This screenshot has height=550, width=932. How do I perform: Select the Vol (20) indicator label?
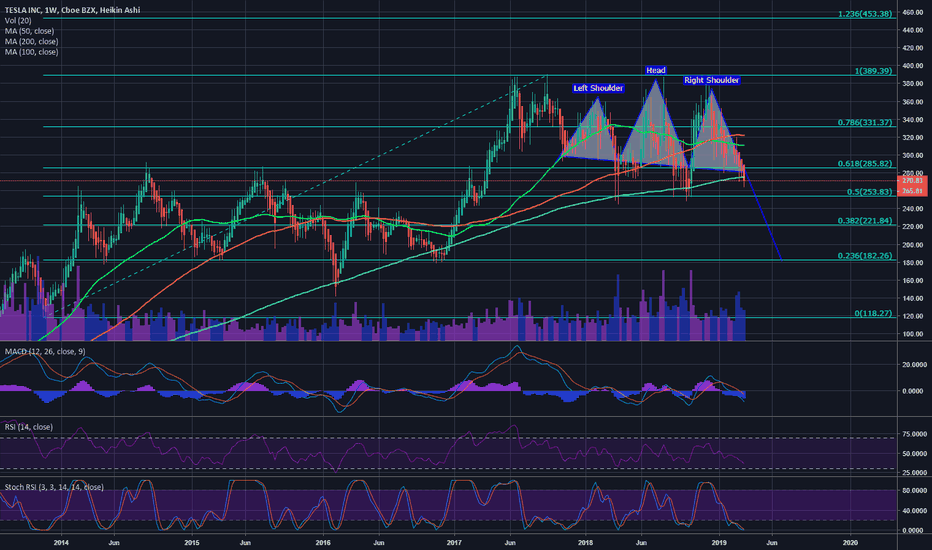click(18, 21)
